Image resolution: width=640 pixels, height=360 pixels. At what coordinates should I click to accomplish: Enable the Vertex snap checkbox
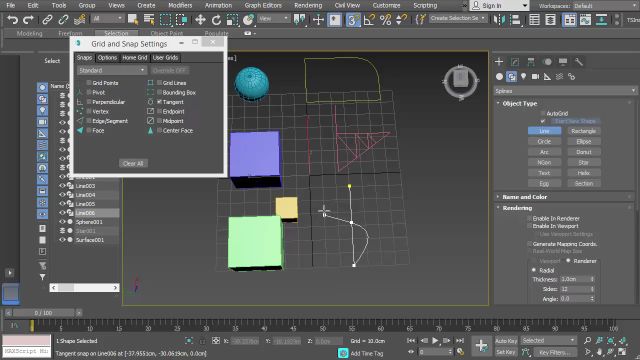point(89,111)
